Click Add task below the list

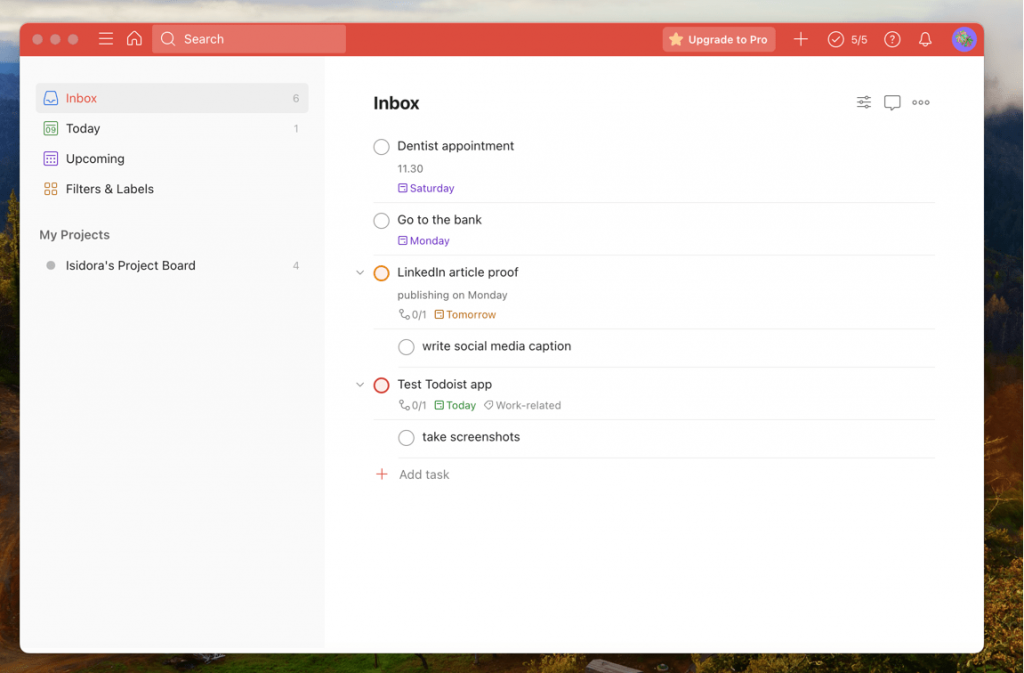424,474
